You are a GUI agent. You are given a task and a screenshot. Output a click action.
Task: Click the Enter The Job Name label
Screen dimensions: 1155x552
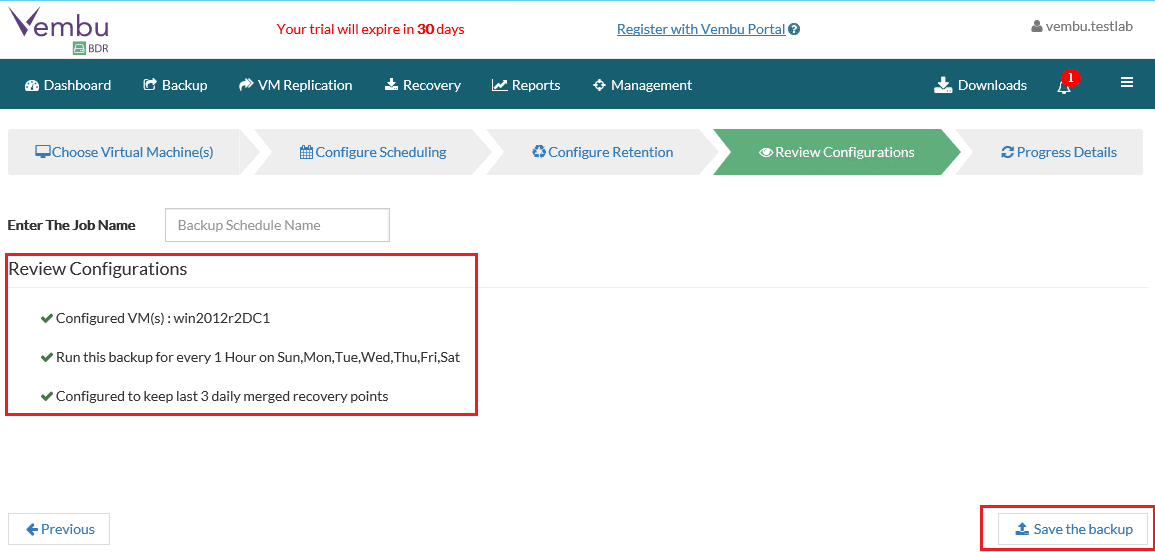71,225
